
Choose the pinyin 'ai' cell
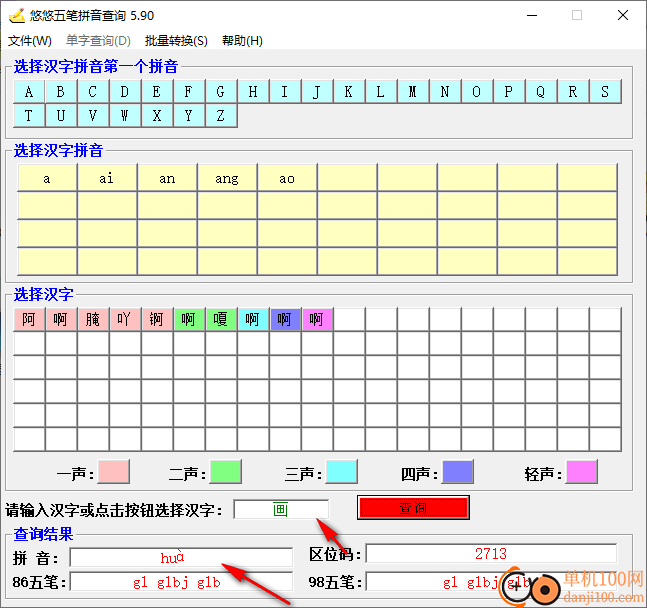tap(107, 178)
